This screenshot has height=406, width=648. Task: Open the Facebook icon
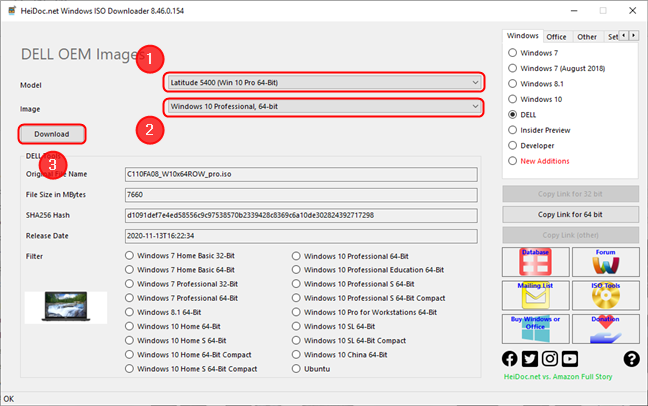(x=510, y=359)
